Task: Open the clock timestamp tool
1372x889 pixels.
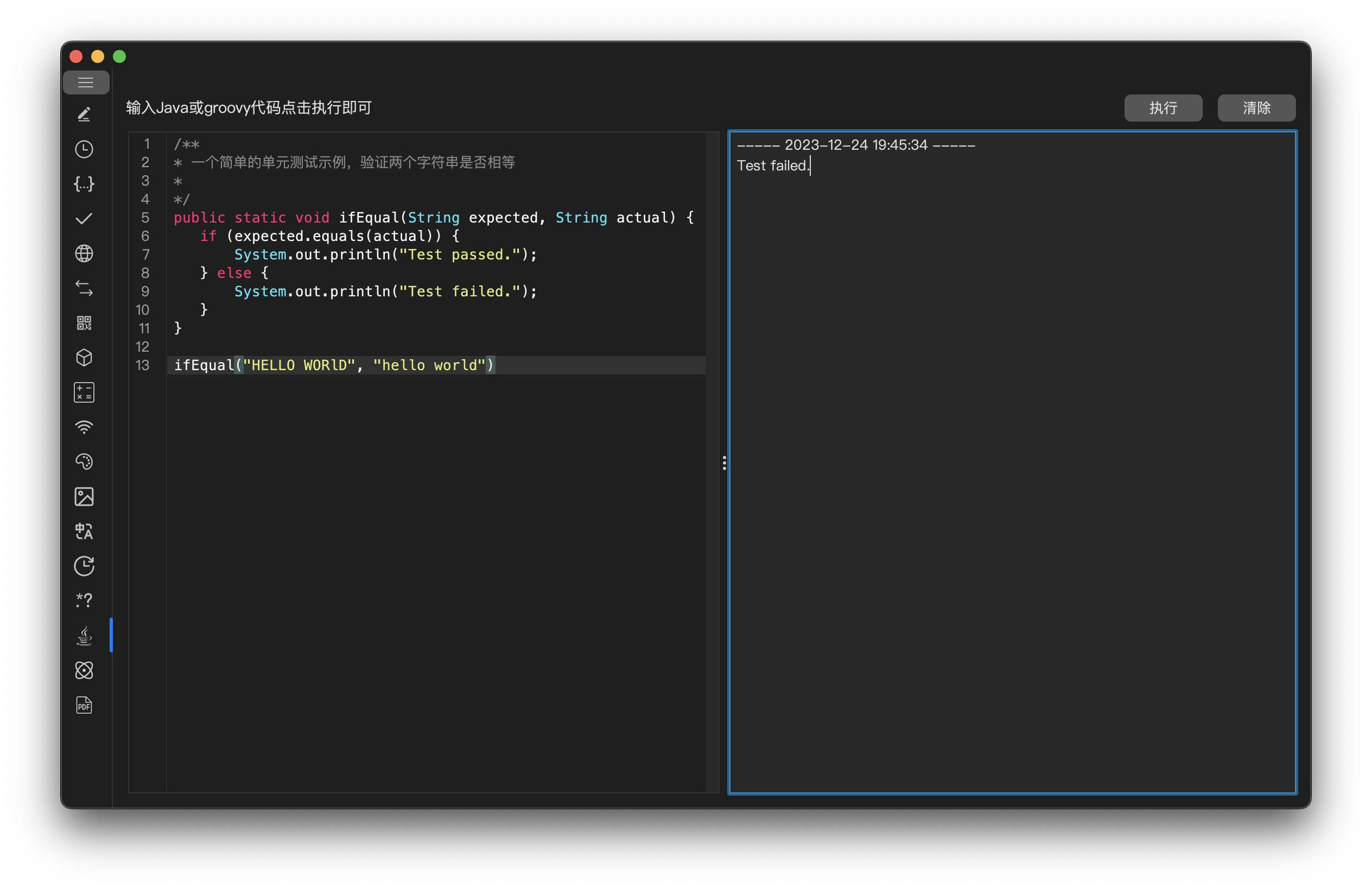Action: (84, 149)
